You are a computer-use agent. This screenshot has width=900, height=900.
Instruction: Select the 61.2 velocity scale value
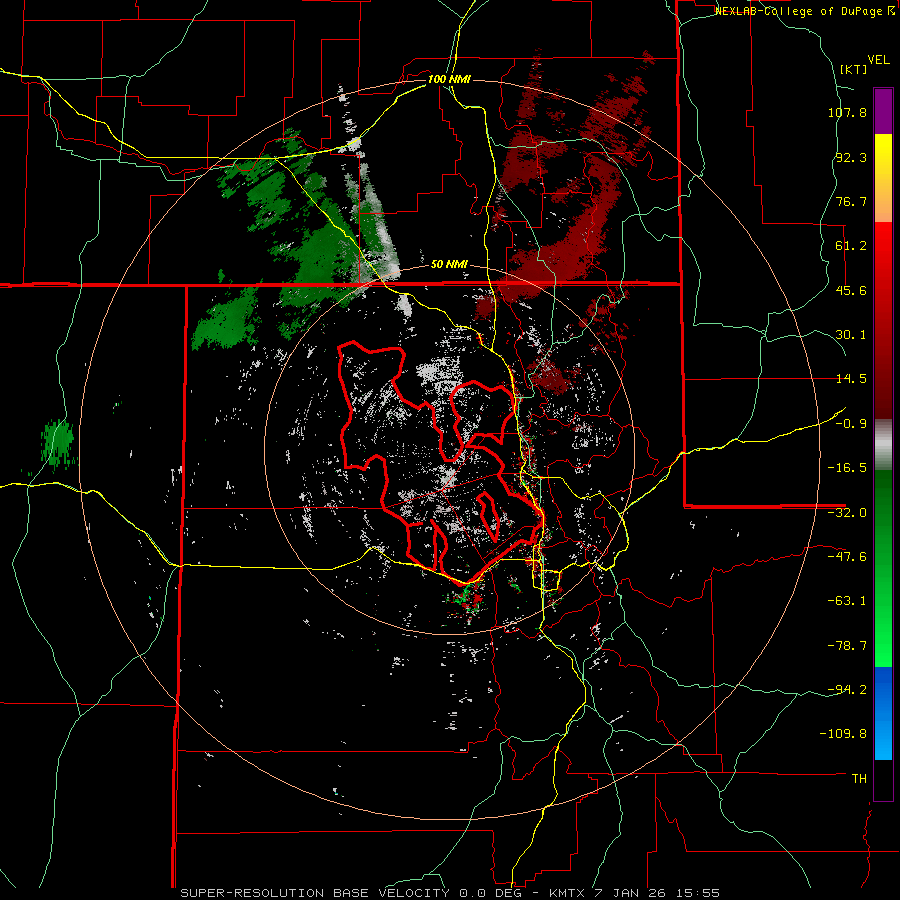click(851, 246)
